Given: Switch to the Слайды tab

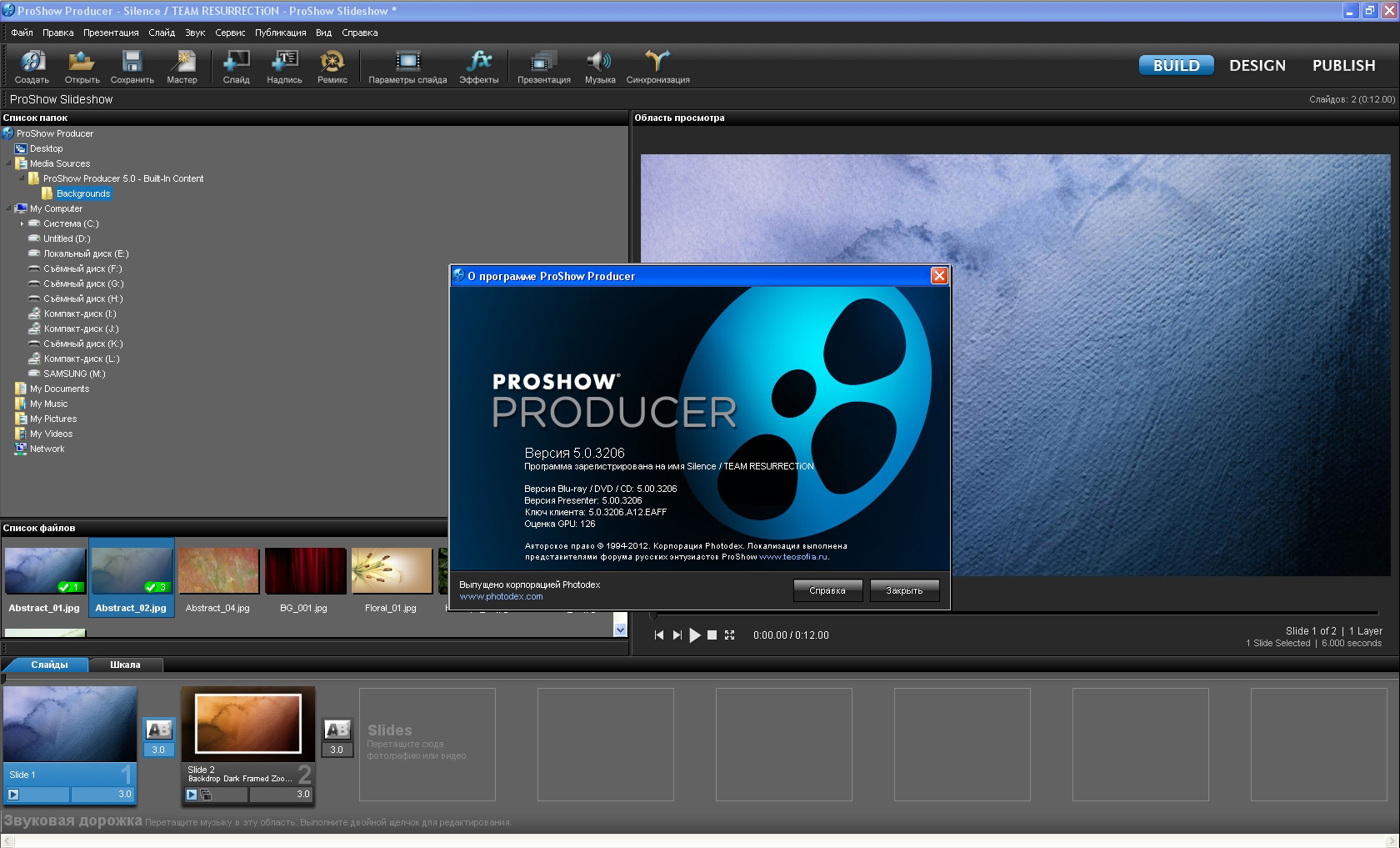Looking at the screenshot, I should coord(49,665).
